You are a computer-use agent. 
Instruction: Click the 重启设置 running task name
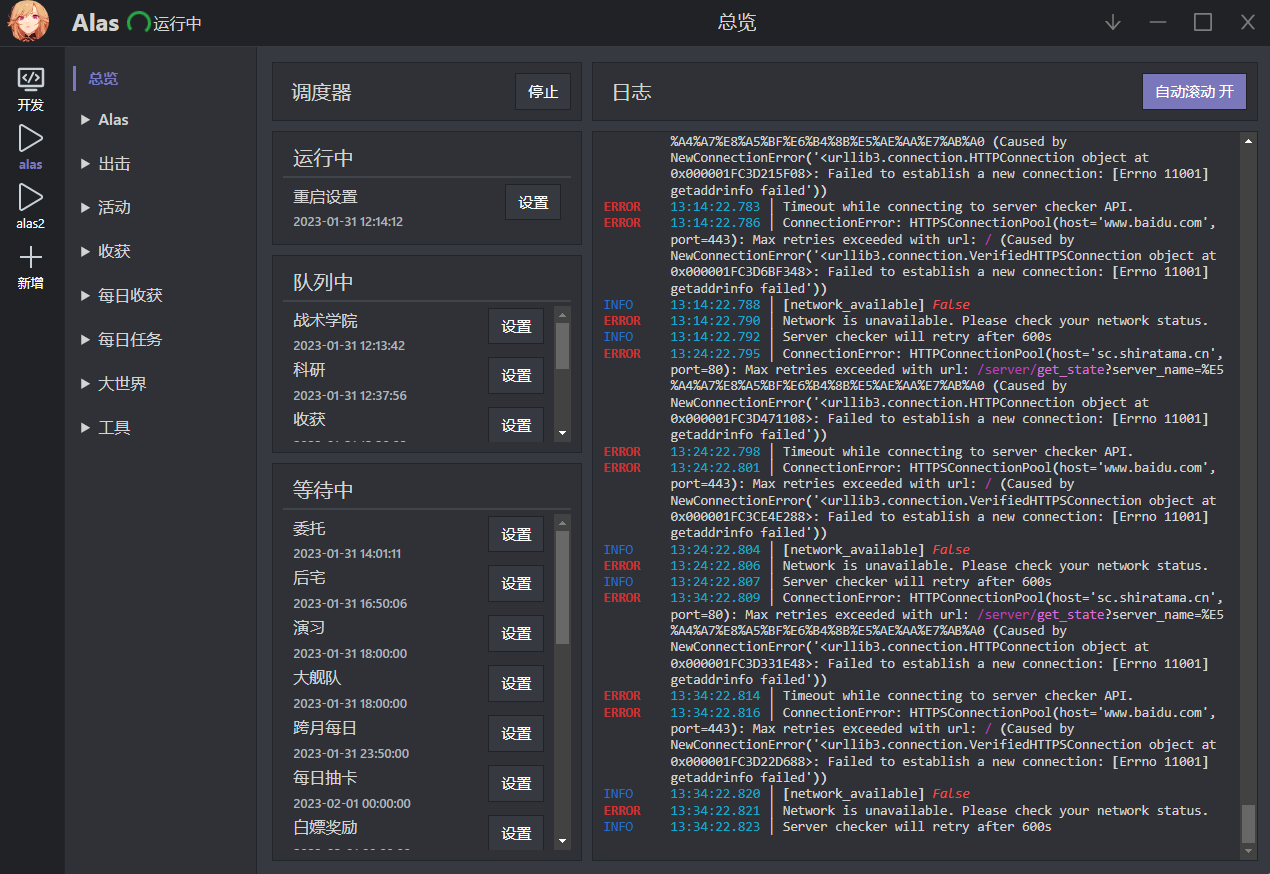pos(325,197)
